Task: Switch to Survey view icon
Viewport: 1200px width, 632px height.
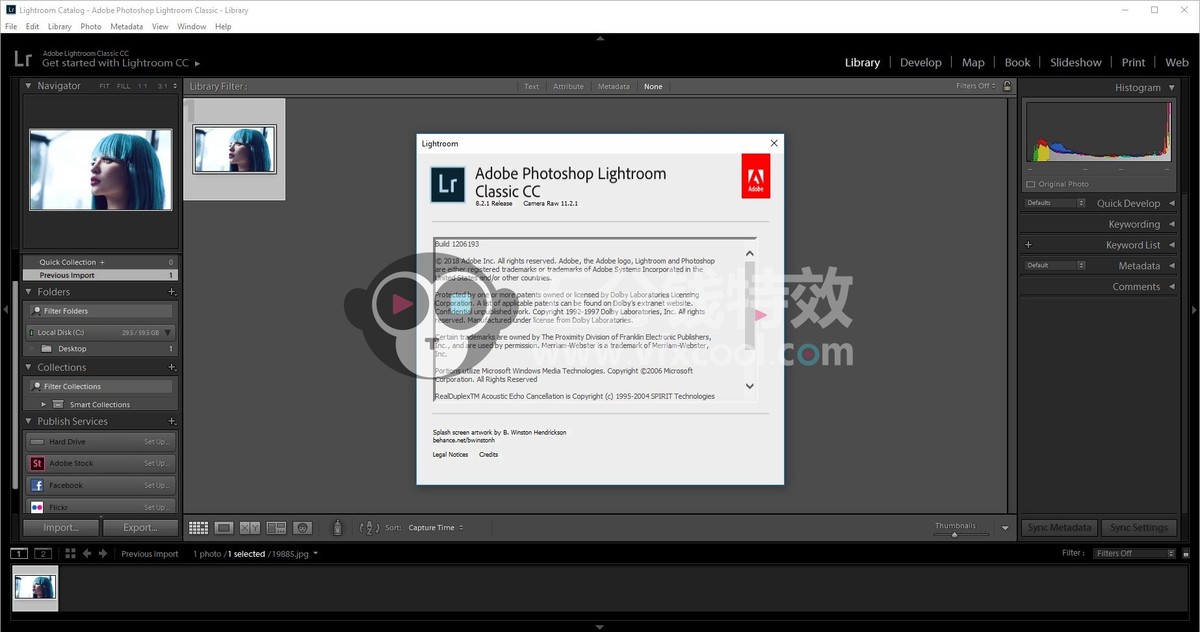Action: click(x=276, y=527)
